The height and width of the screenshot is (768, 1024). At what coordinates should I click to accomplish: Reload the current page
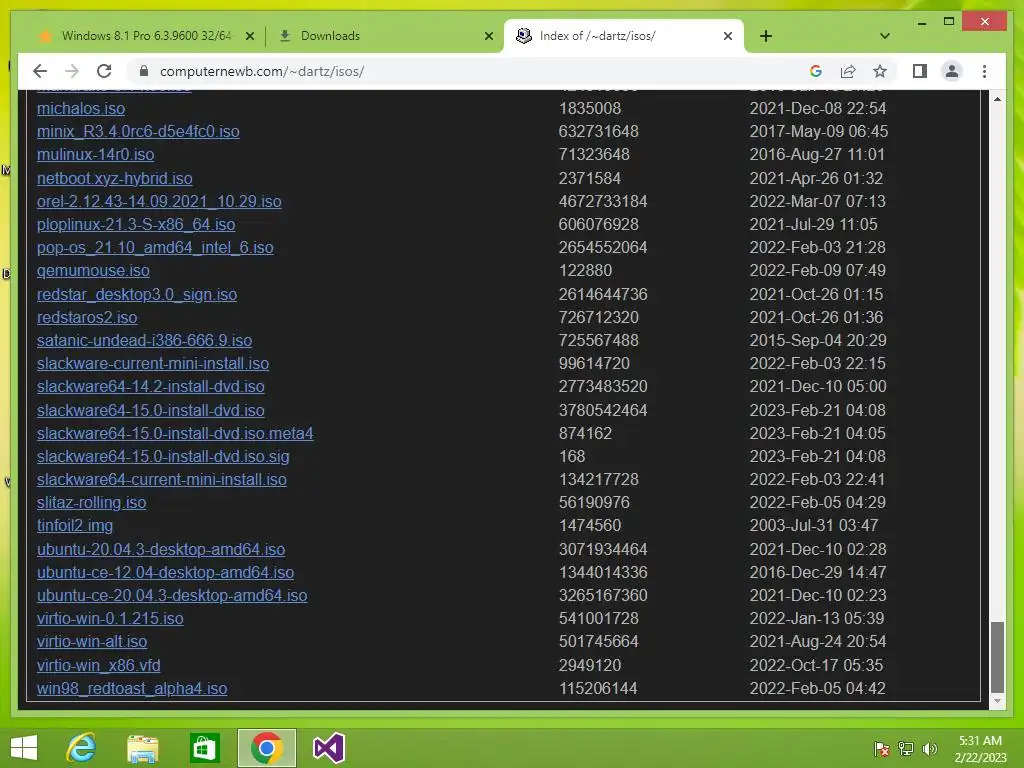(x=104, y=71)
